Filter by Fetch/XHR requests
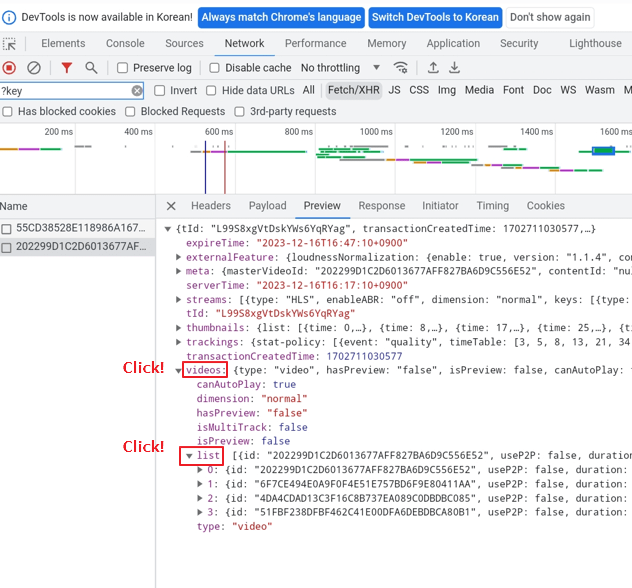 point(353,90)
